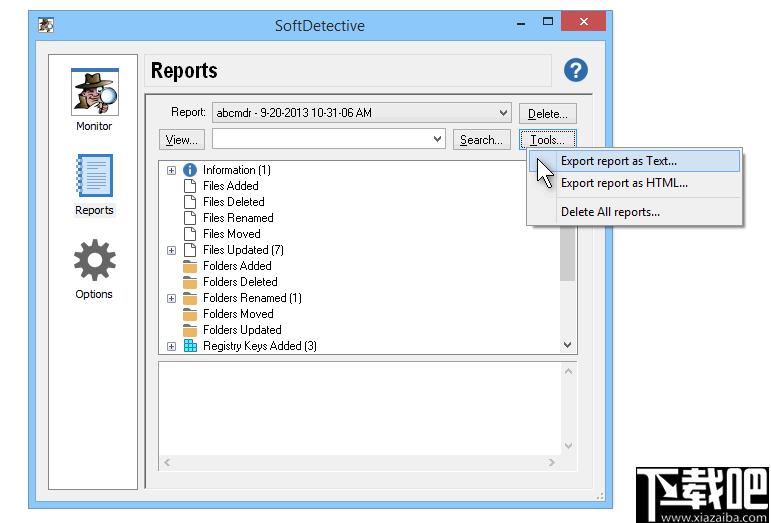Click the Information blue info icon
This screenshot has width=771, height=523.
tap(190, 170)
